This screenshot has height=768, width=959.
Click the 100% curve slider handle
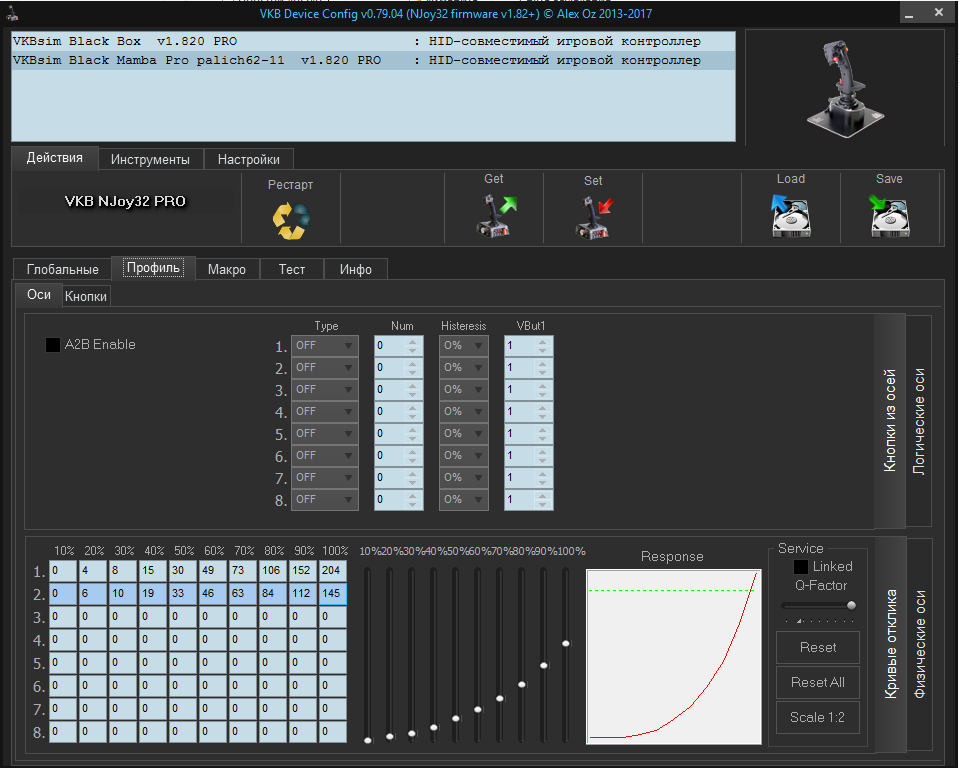[566, 643]
